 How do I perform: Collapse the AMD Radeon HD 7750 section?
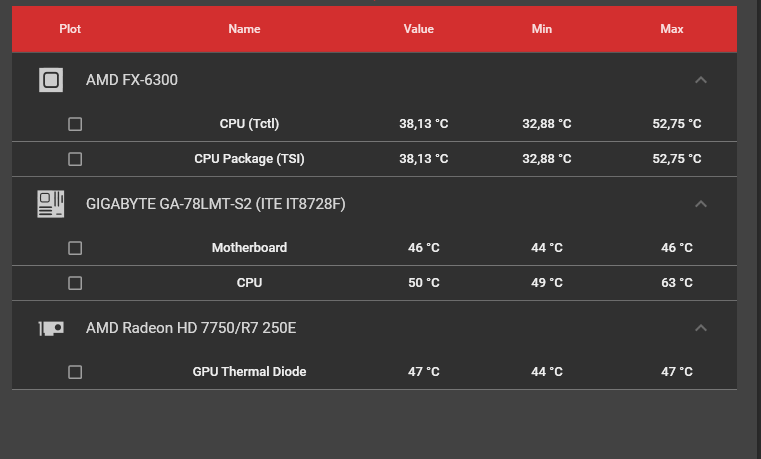(x=701, y=328)
